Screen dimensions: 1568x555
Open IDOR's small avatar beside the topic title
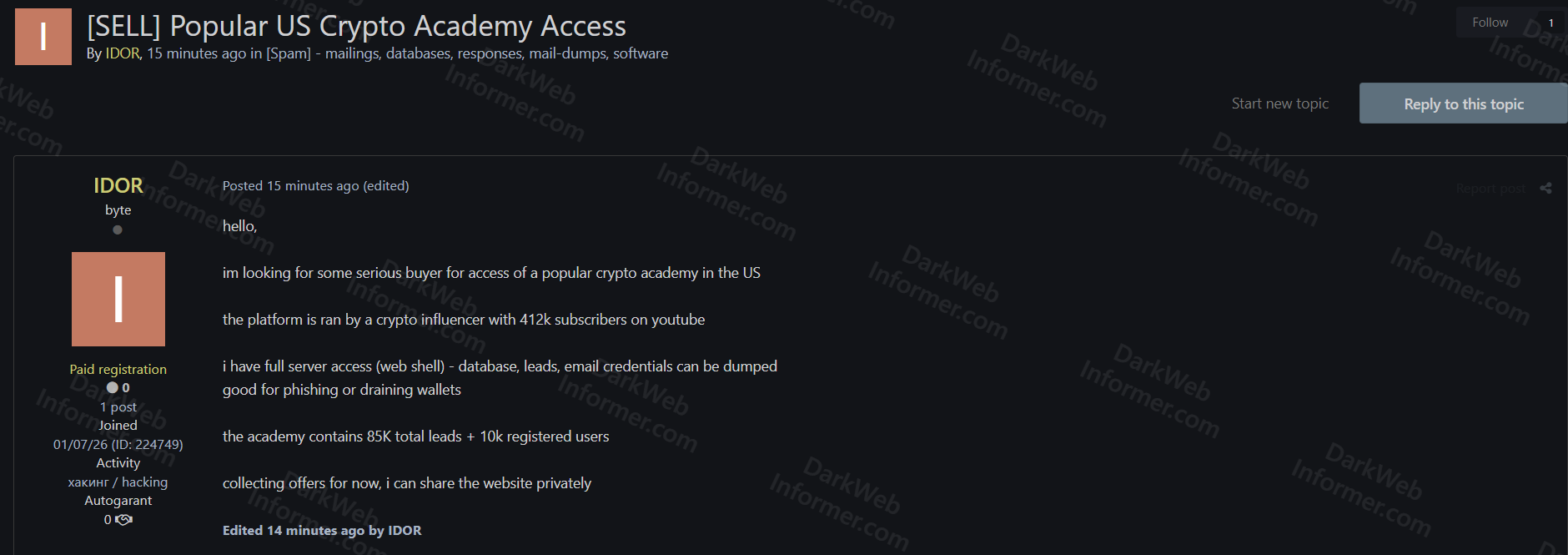point(43,37)
